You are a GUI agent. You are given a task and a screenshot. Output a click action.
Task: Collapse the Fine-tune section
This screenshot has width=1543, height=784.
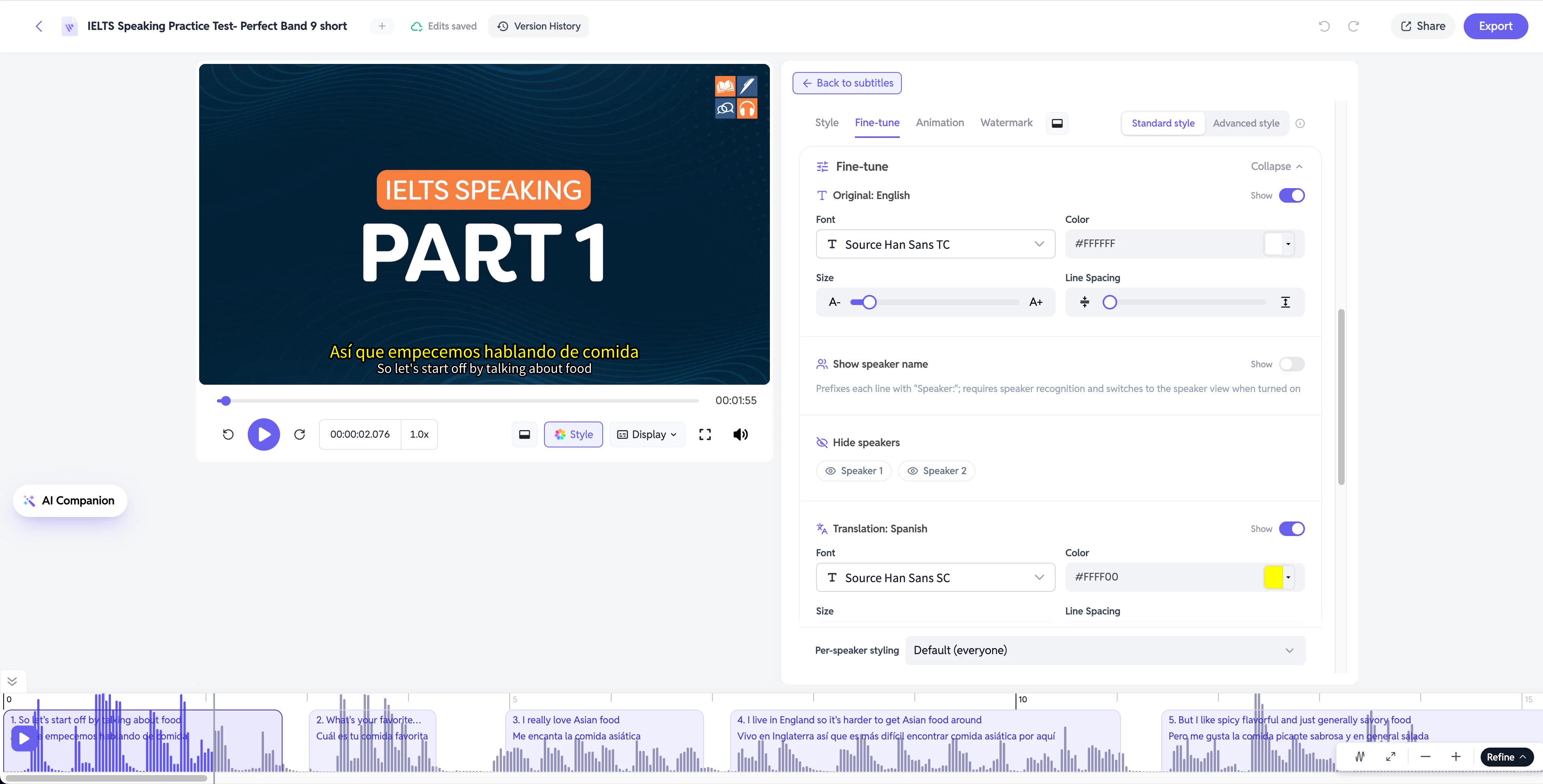tap(1276, 166)
